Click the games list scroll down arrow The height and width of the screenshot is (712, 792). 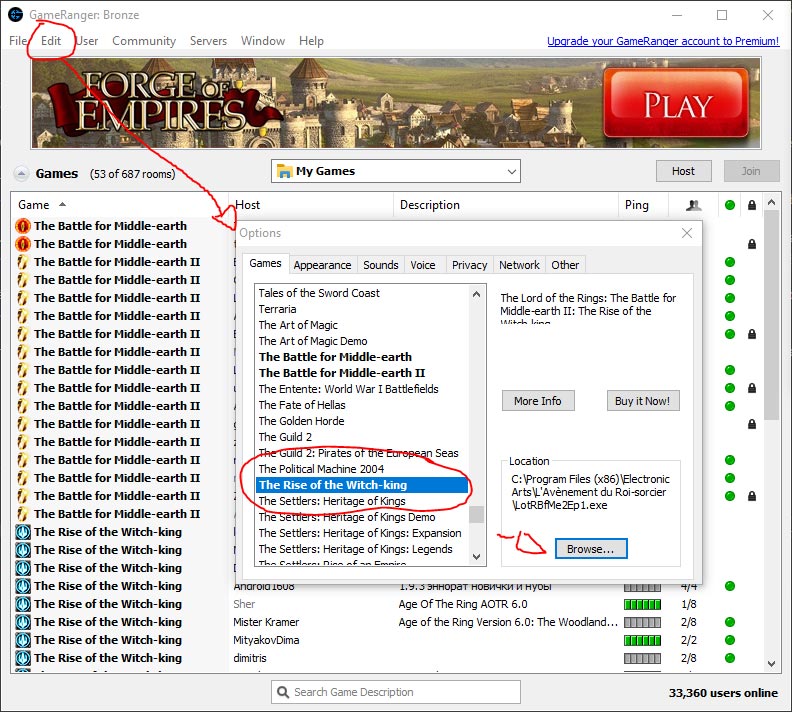pos(476,556)
